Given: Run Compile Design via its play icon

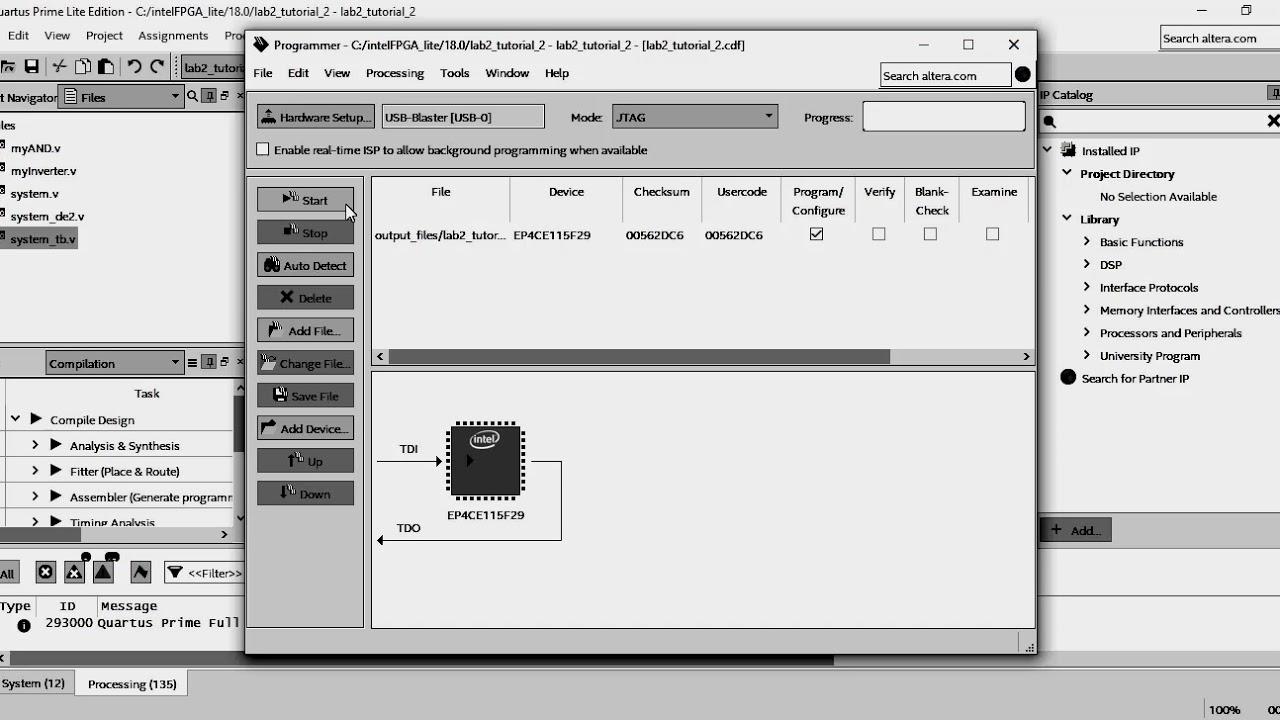Looking at the screenshot, I should point(36,420).
